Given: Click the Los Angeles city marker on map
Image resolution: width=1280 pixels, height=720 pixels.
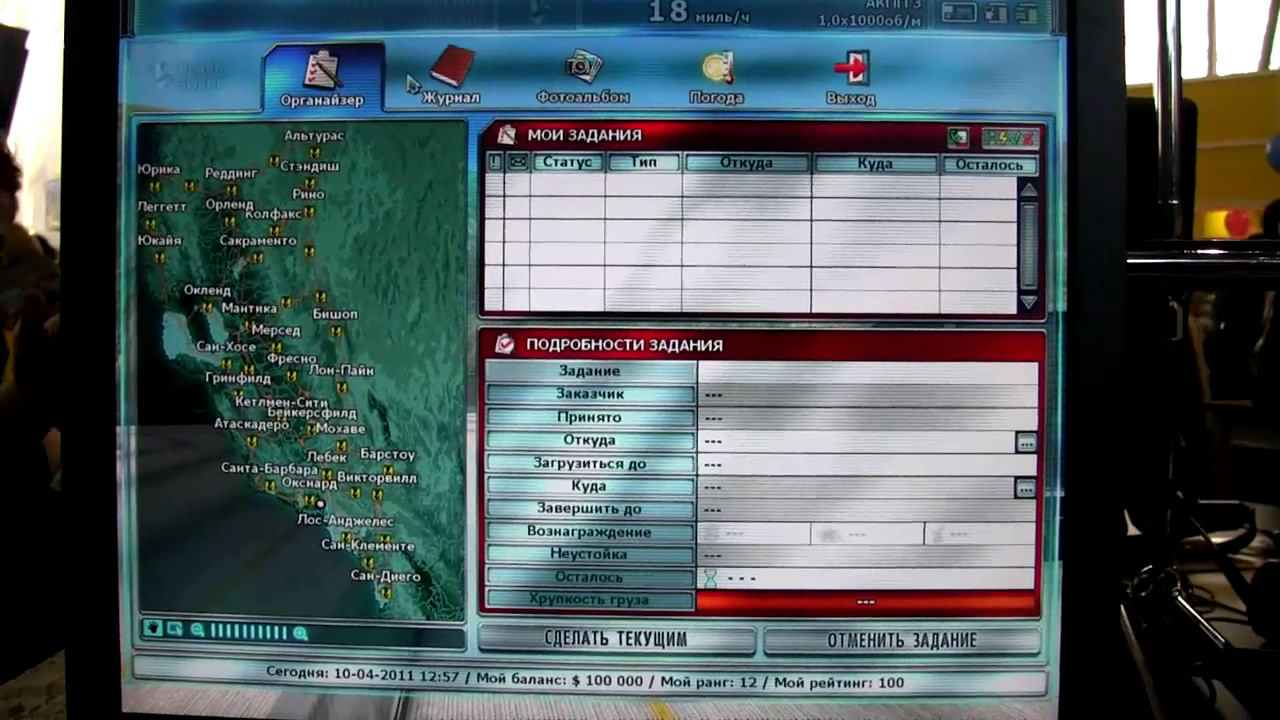Looking at the screenshot, I should [320, 504].
